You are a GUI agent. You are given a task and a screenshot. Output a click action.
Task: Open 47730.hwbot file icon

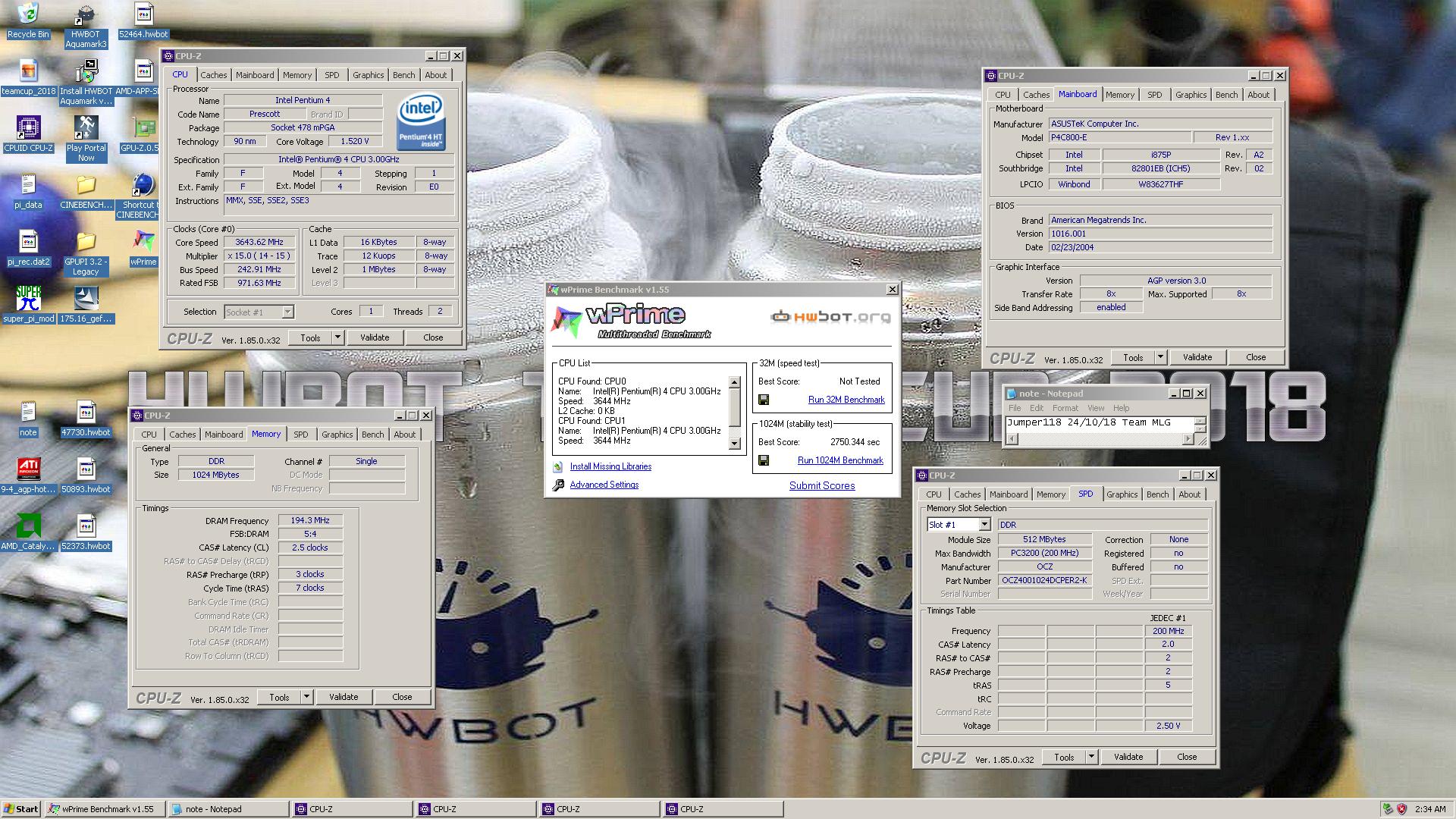[86, 419]
